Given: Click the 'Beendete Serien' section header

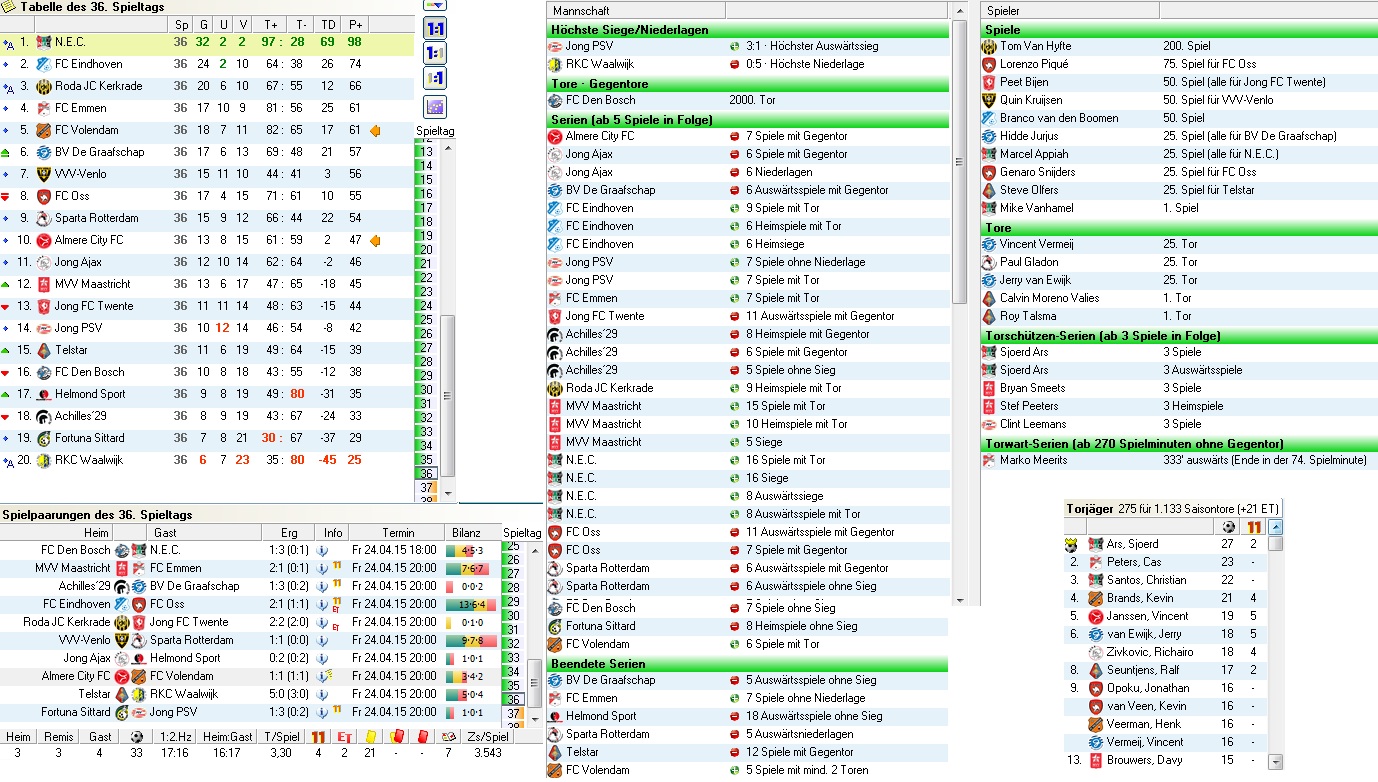Looking at the screenshot, I should (x=748, y=664).
